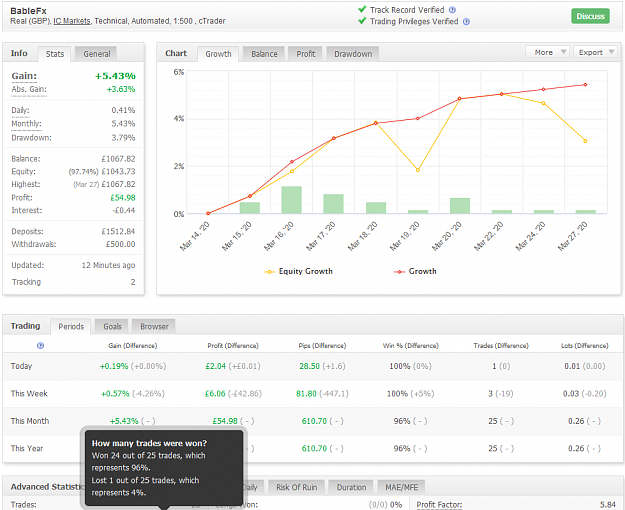Open the Periods trading tab
The height and width of the screenshot is (510, 625).
pyautogui.click(x=71, y=327)
